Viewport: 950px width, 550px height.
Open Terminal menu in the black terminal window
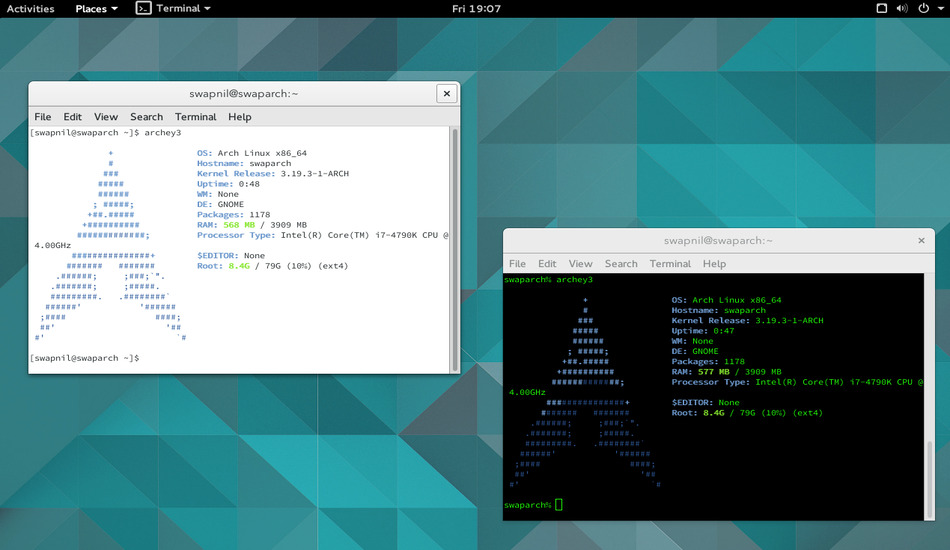coord(670,263)
